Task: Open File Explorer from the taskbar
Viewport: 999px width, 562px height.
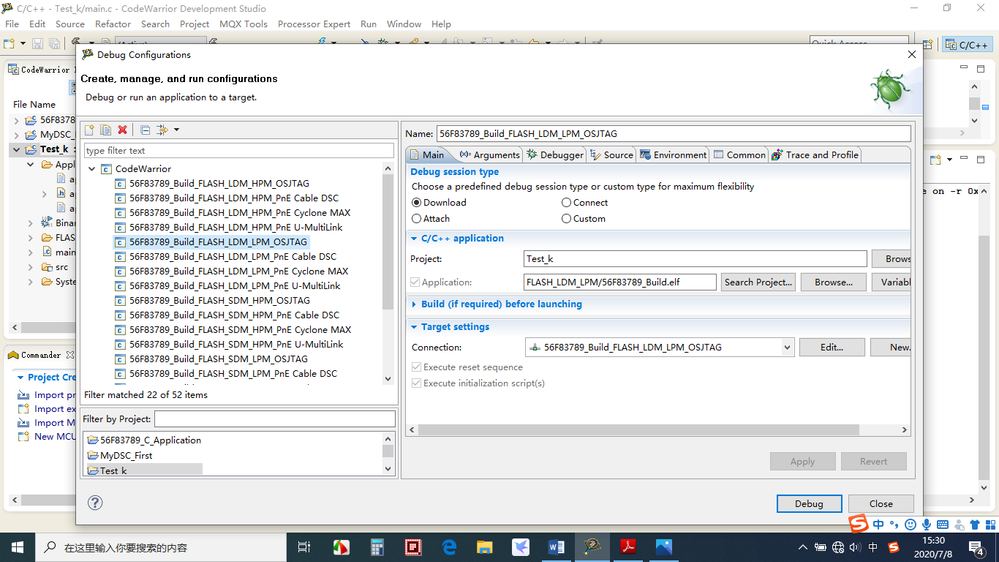Action: pos(485,547)
